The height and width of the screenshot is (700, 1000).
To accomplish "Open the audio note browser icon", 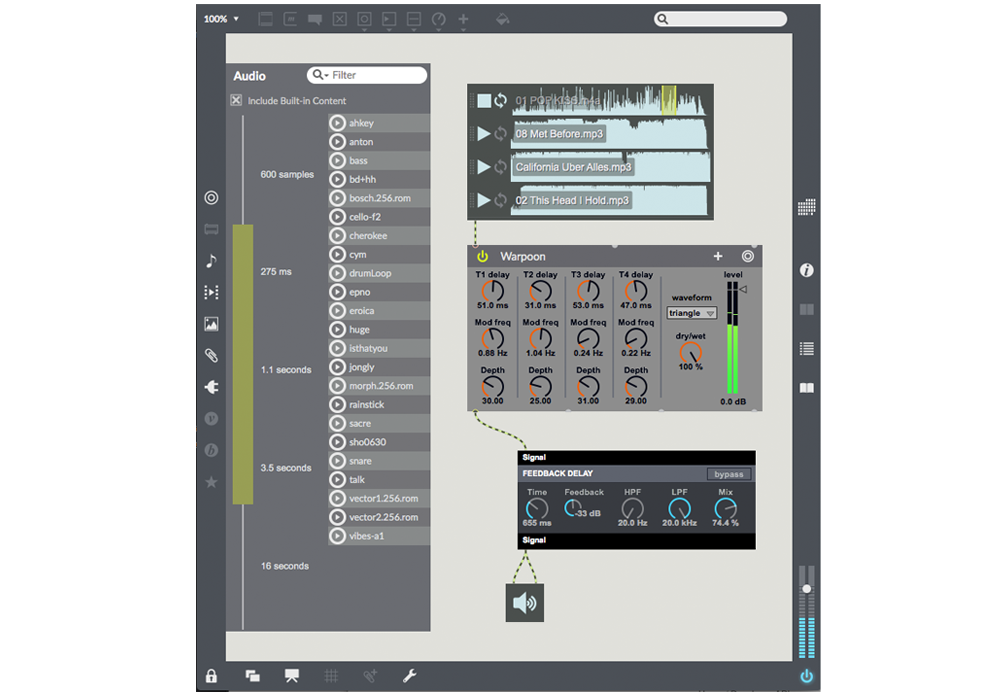I will pyautogui.click(x=211, y=261).
